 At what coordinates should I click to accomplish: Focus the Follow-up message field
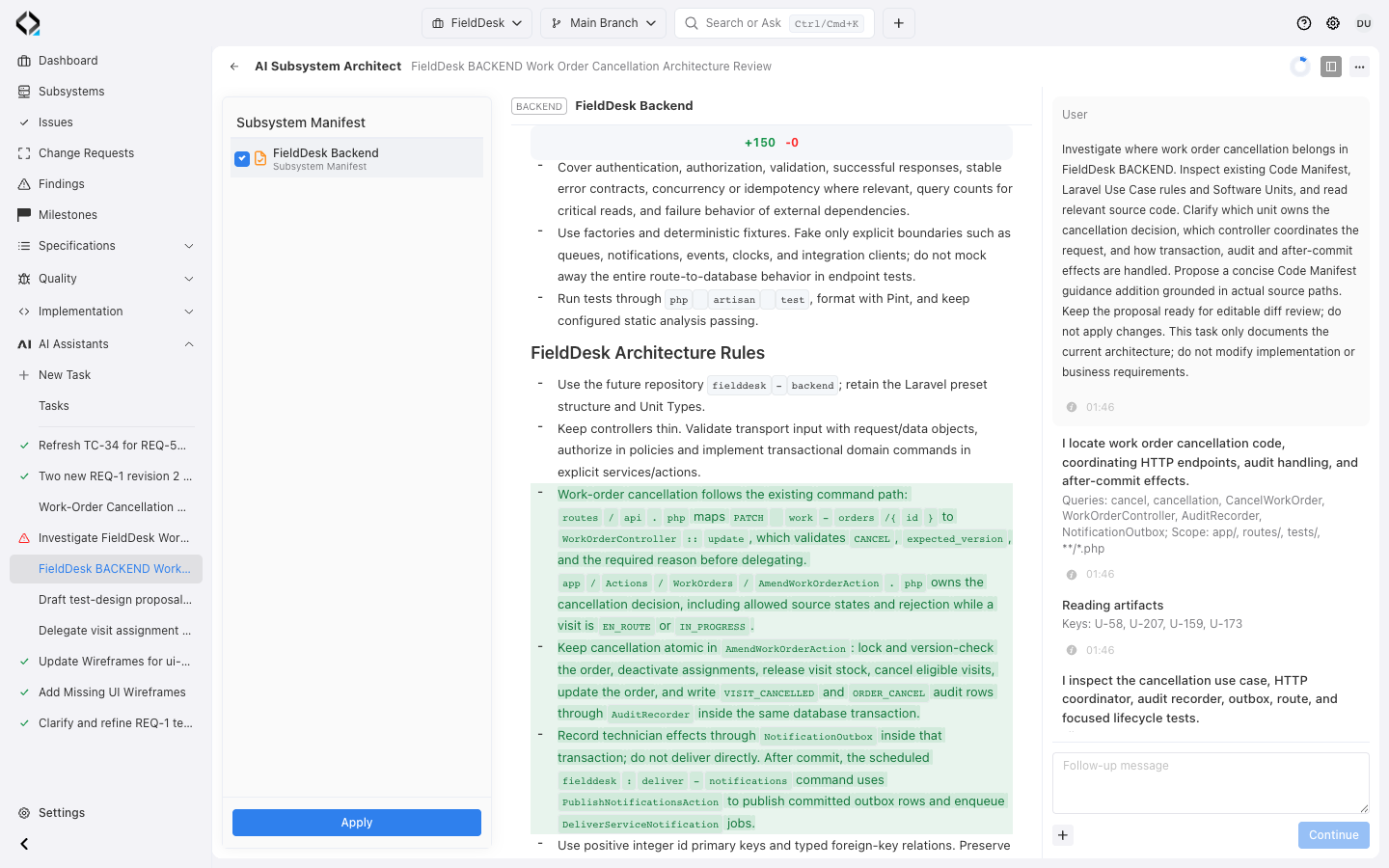(1211, 783)
